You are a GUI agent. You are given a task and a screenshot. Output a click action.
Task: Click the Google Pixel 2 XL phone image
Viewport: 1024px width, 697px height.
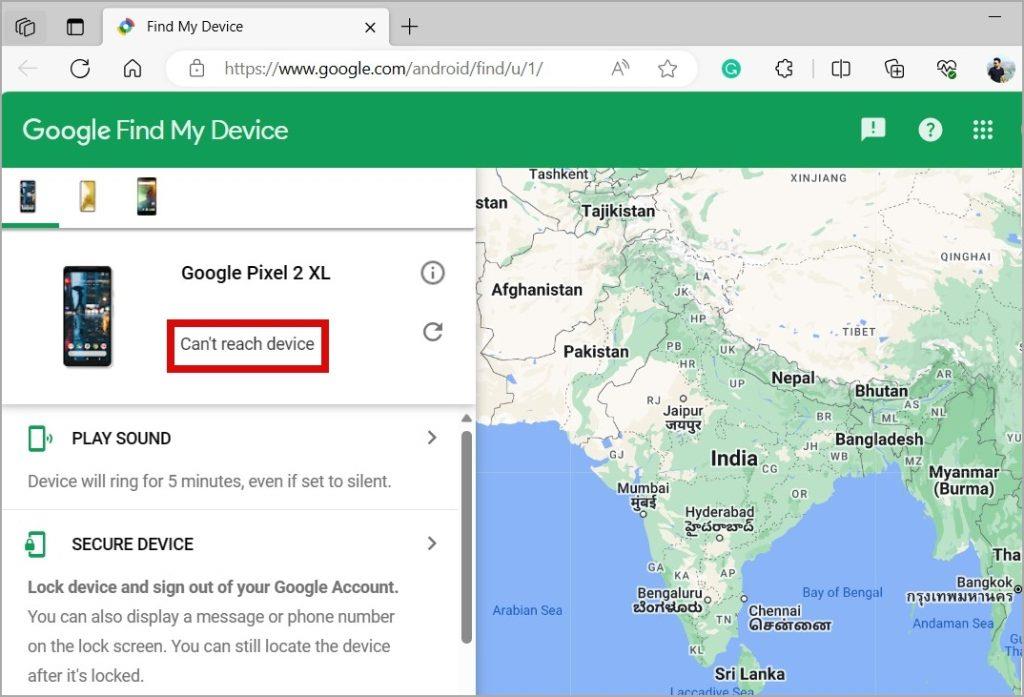88,316
